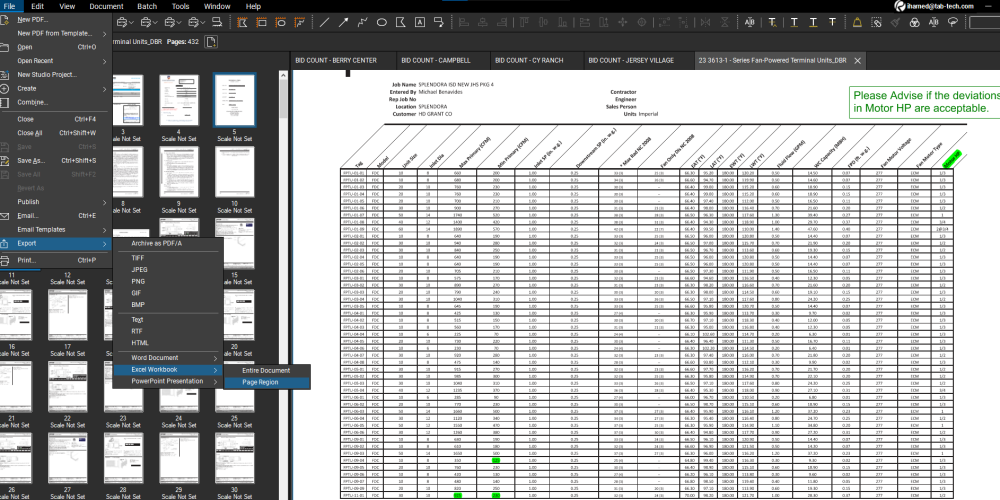Click the stamp icon left of sketch tools
Screen dimensions: 1000x500
tap(216, 22)
